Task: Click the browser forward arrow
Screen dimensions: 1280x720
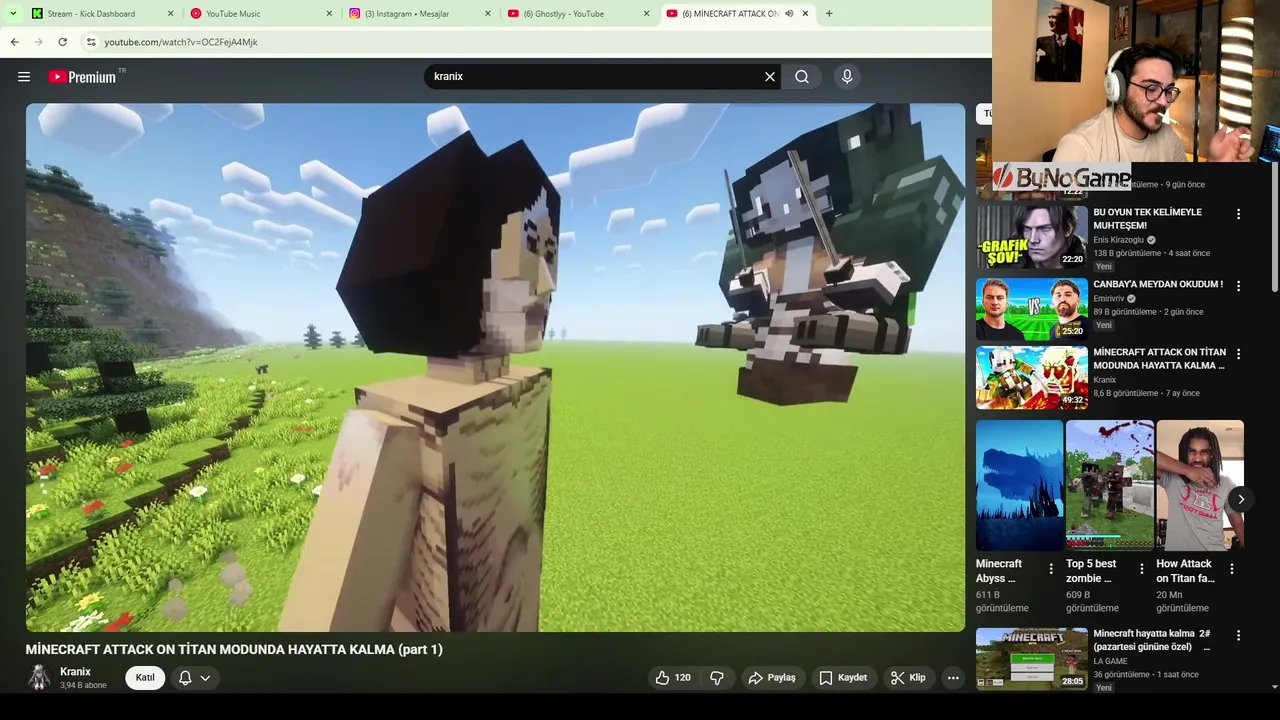Action: point(38,42)
